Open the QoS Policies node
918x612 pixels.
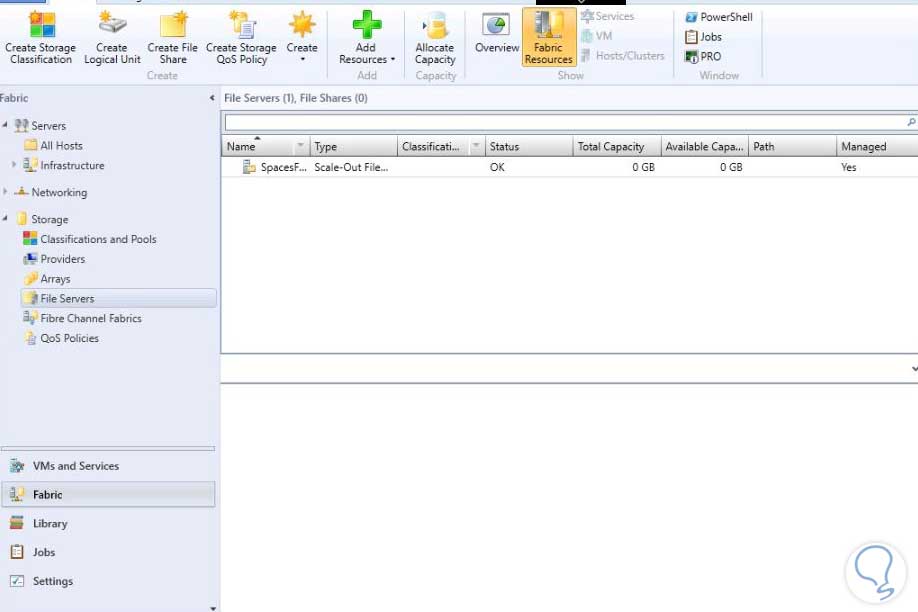[61, 338]
